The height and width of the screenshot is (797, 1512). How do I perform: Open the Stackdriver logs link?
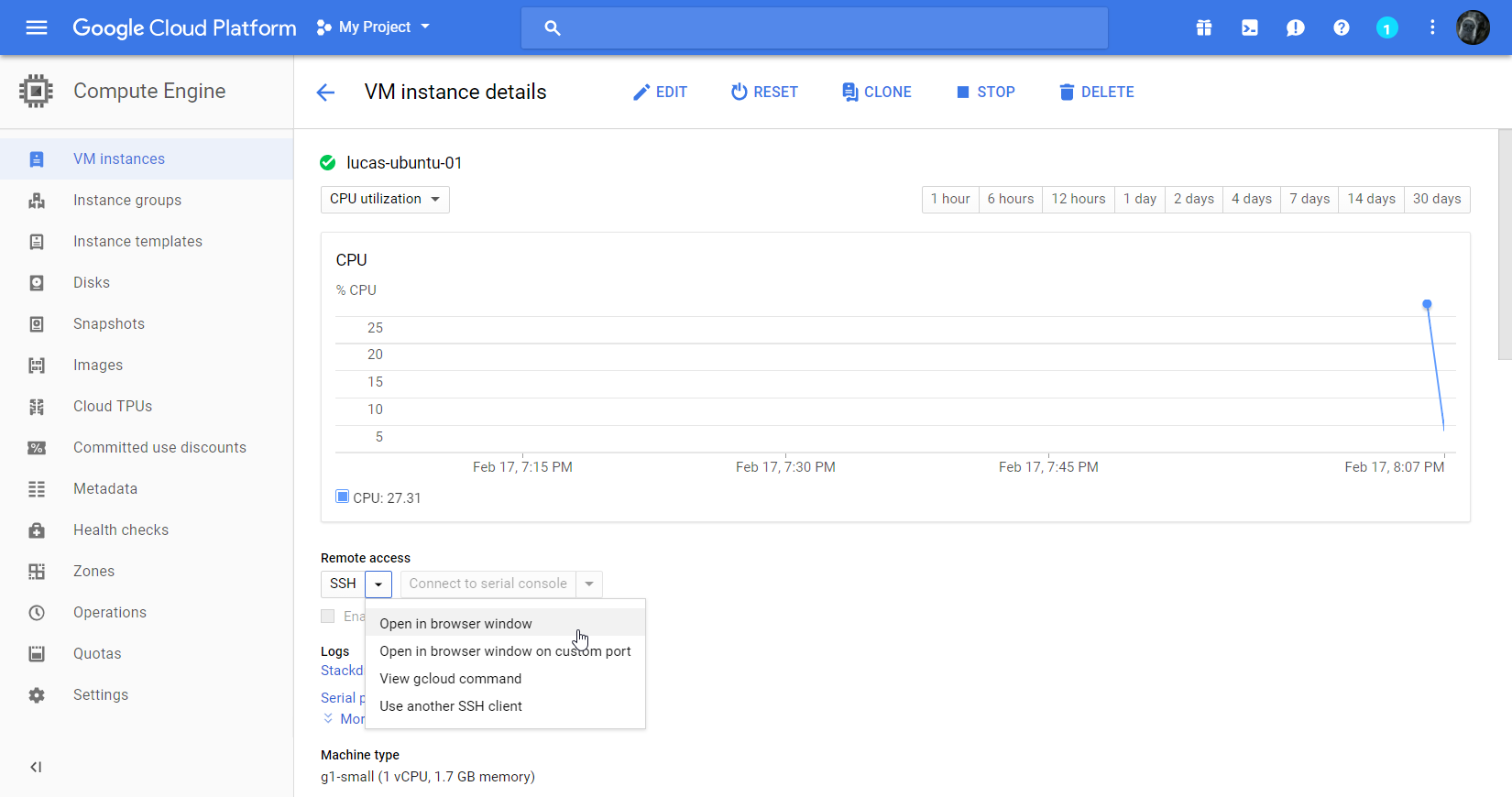[342, 671]
